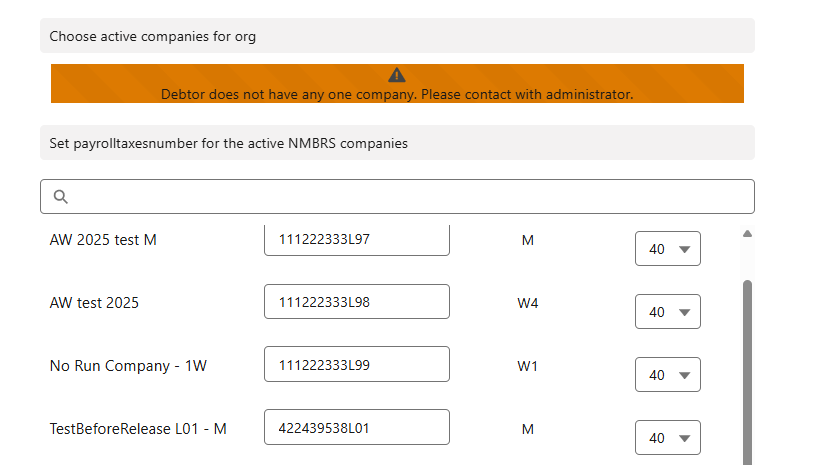Open the 40 dropdown for AW 2025 test M

click(668, 249)
